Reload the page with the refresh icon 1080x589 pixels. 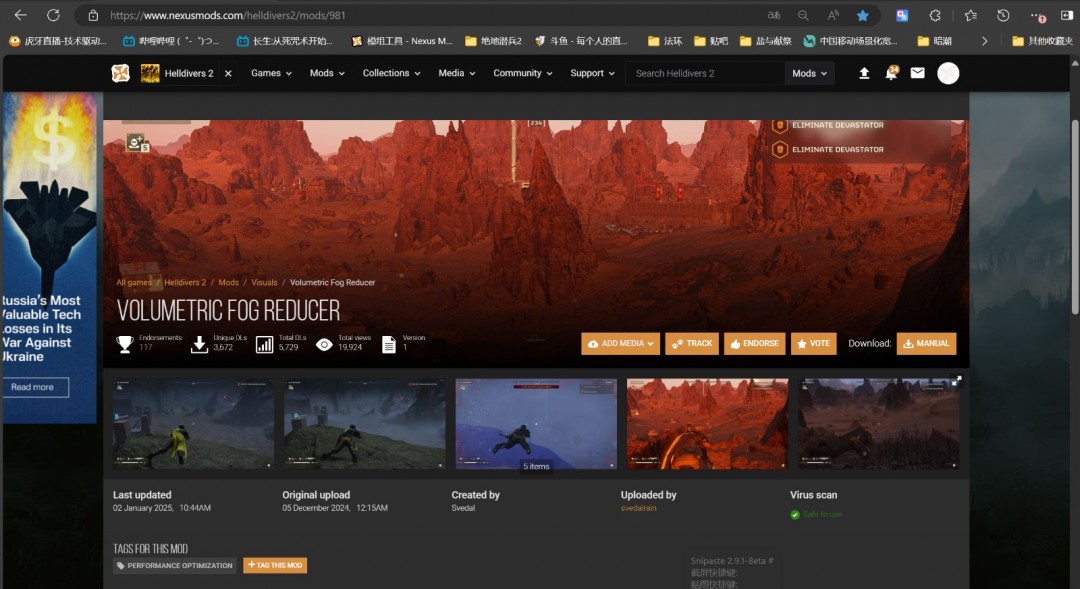pyautogui.click(x=53, y=15)
